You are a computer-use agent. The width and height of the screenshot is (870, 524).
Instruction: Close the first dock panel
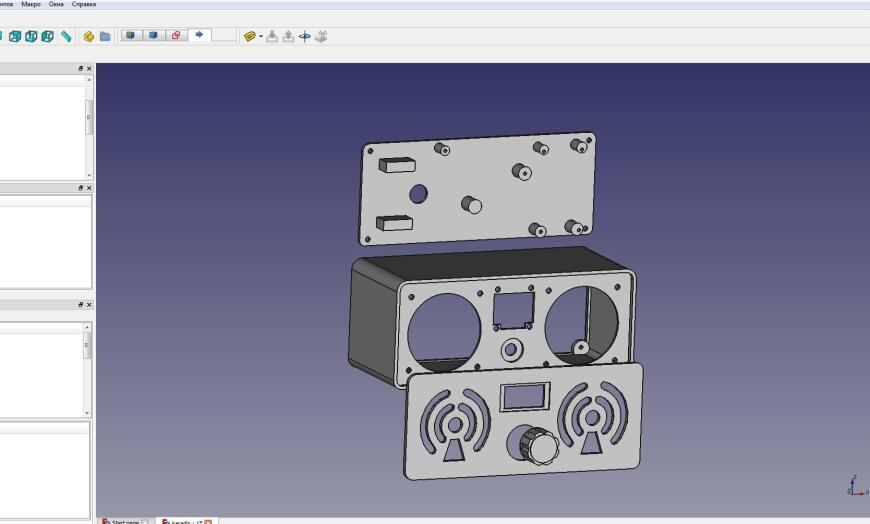click(x=89, y=68)
